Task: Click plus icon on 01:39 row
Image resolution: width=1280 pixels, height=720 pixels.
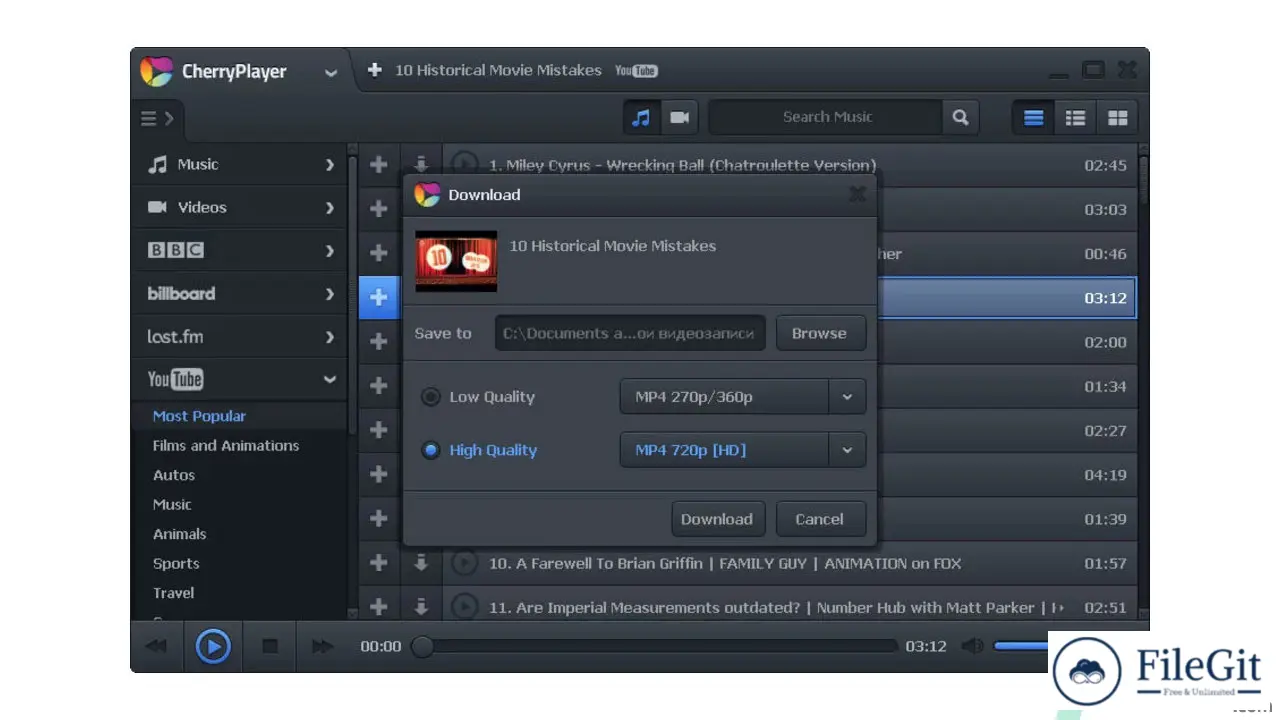Action: [378, 518]
